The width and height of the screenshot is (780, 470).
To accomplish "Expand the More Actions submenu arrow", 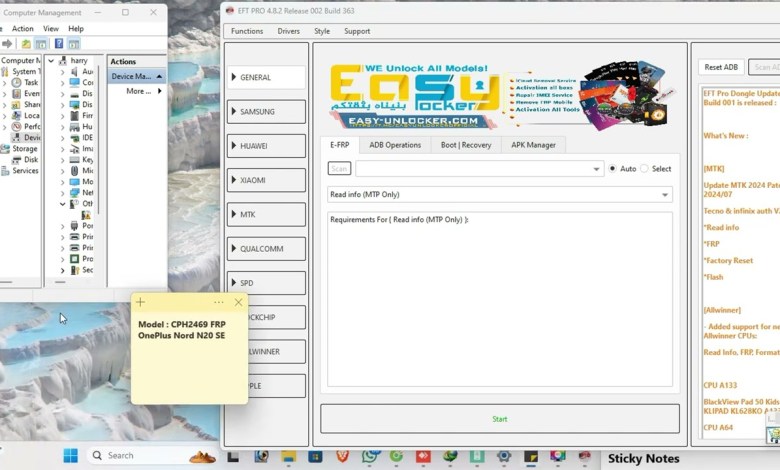I will click(x=159, y=91).
